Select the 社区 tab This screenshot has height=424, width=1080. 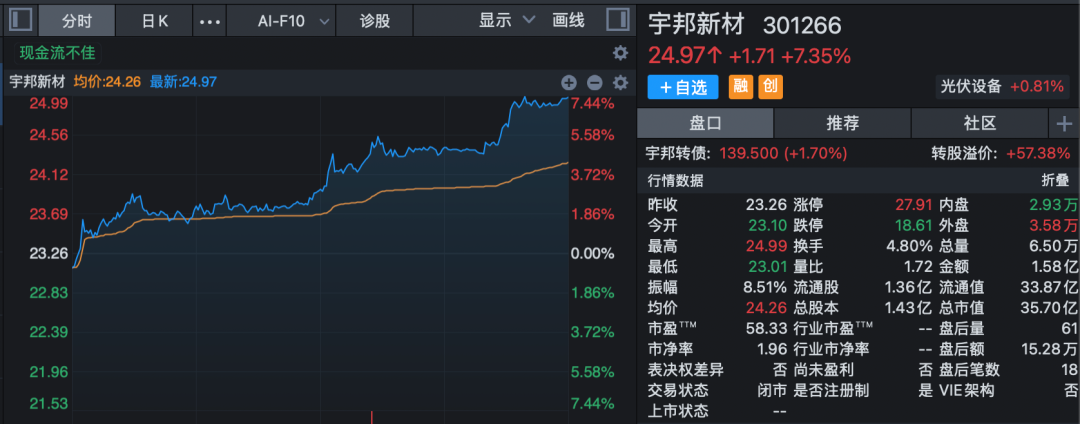click(979, 124)
